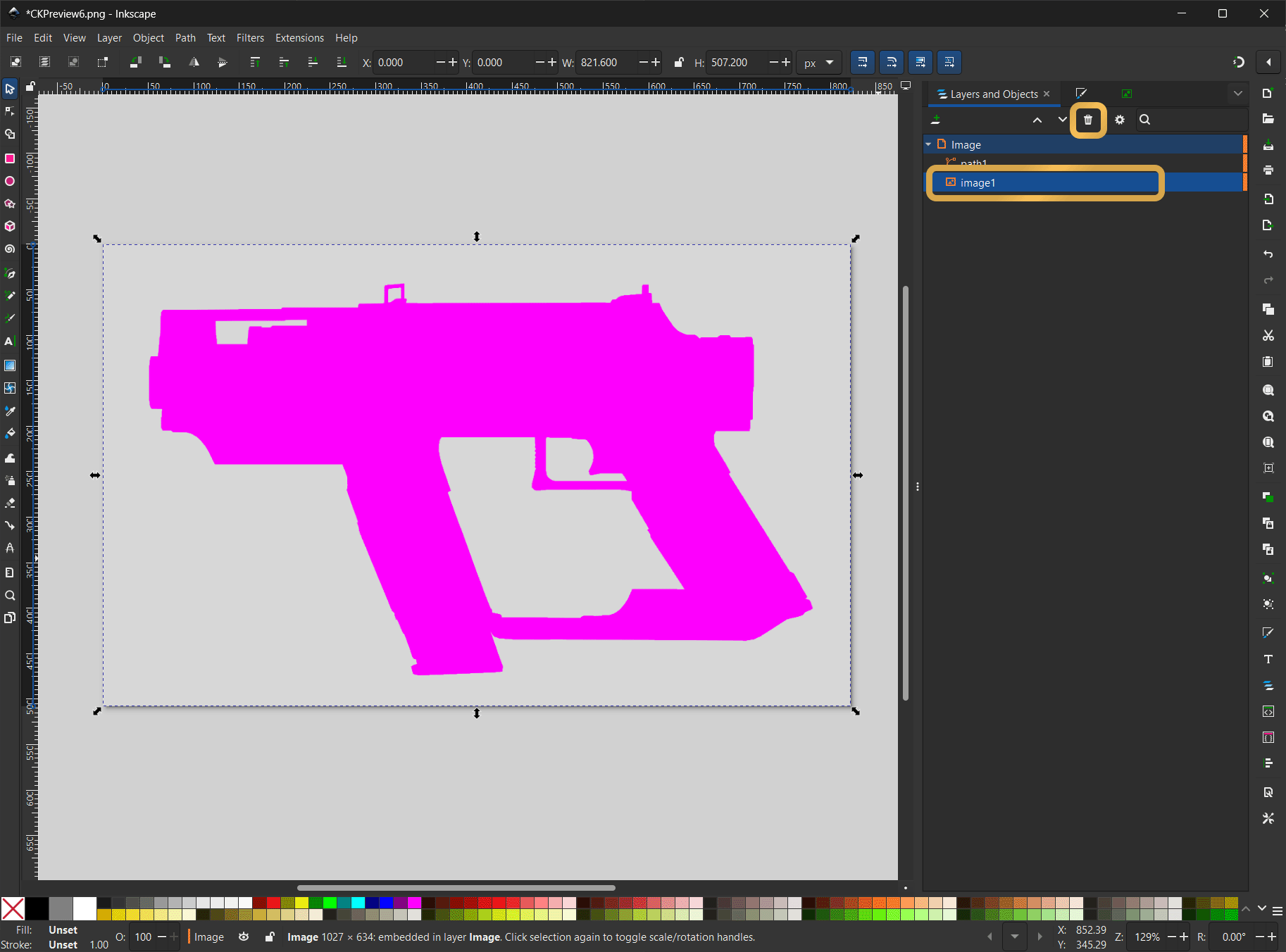Flip selected object horizontally
1286x952 pixels.
point(194,62)
